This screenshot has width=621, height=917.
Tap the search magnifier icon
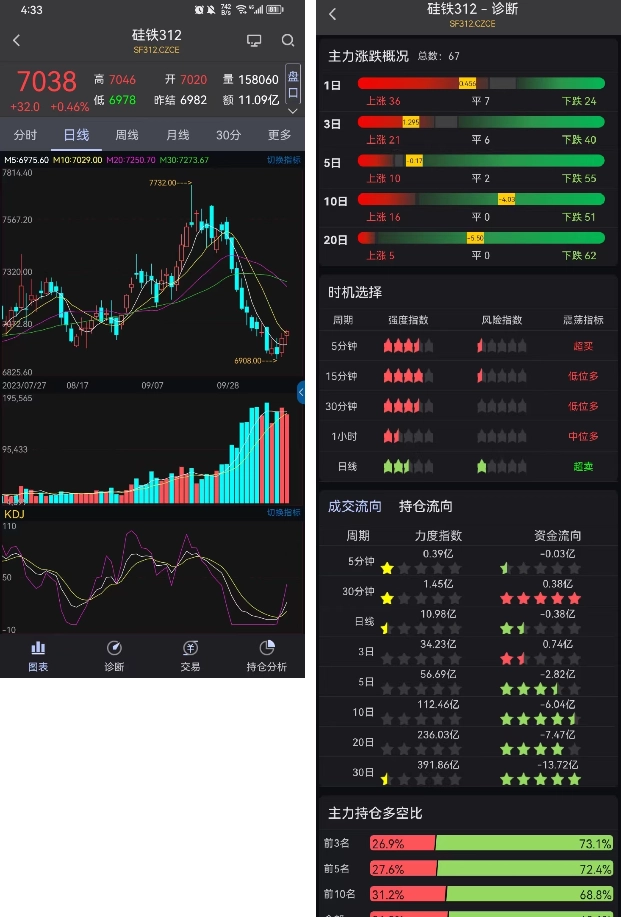[288, 41]
